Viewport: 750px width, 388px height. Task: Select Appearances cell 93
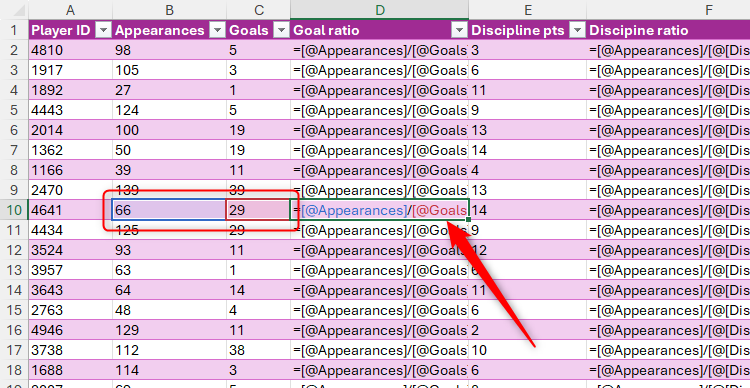(169, 250)
